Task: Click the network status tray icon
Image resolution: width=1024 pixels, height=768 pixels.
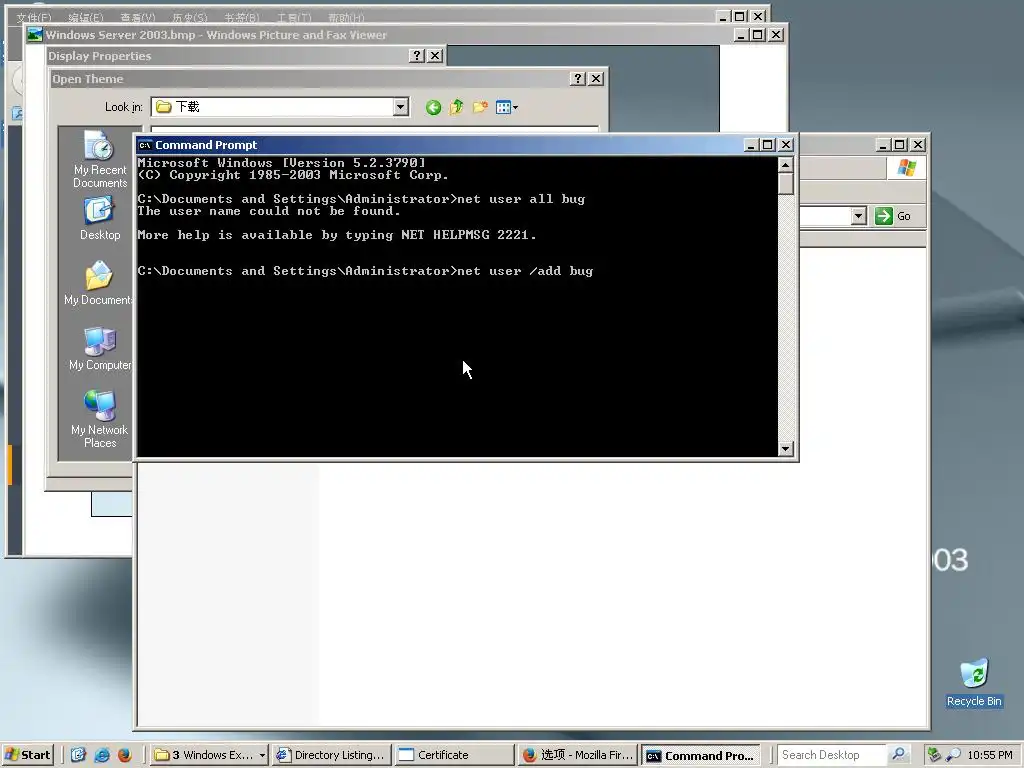Action: tap(934, 755)
